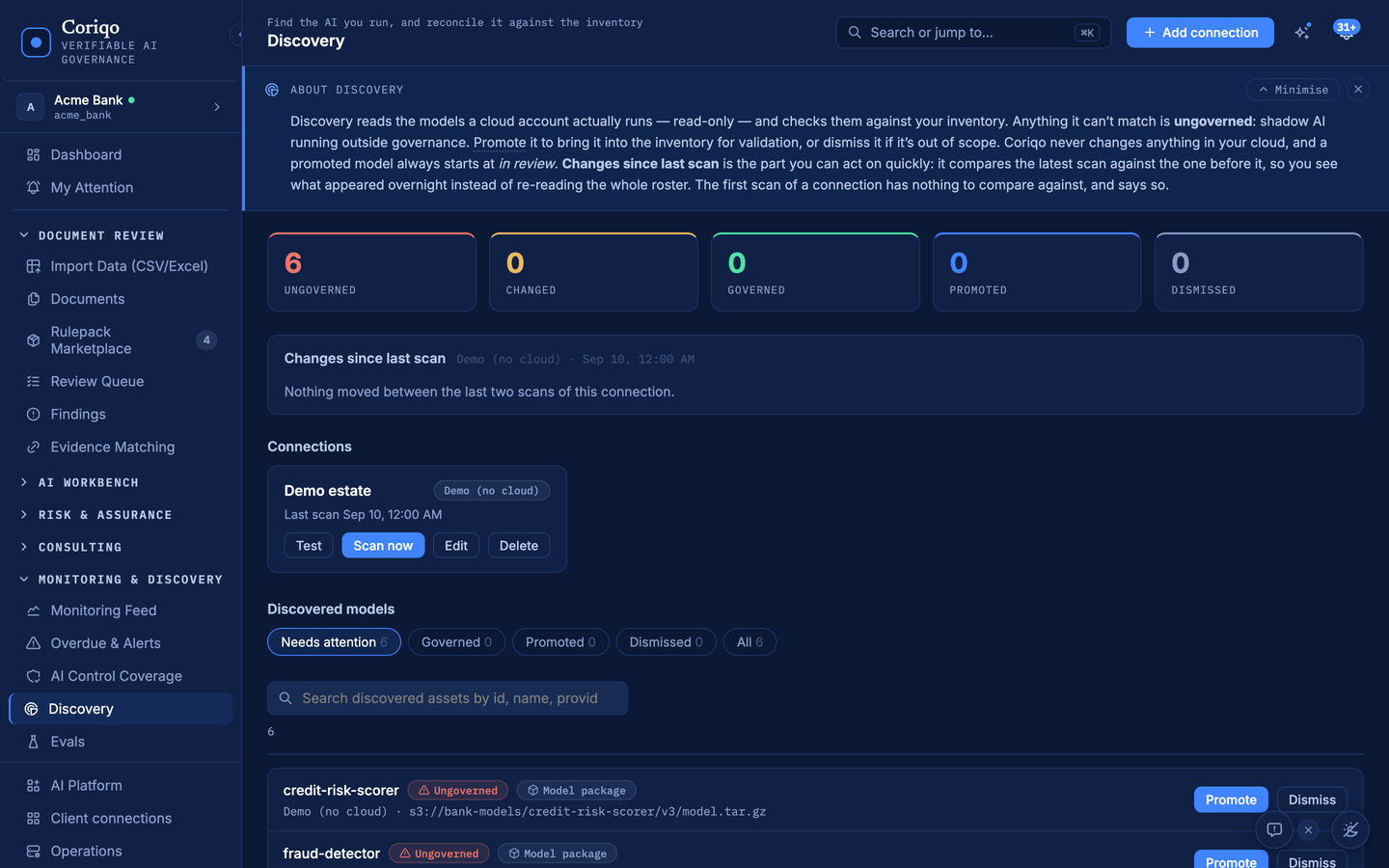Open Rulepack Marketplace

point(121,339)
